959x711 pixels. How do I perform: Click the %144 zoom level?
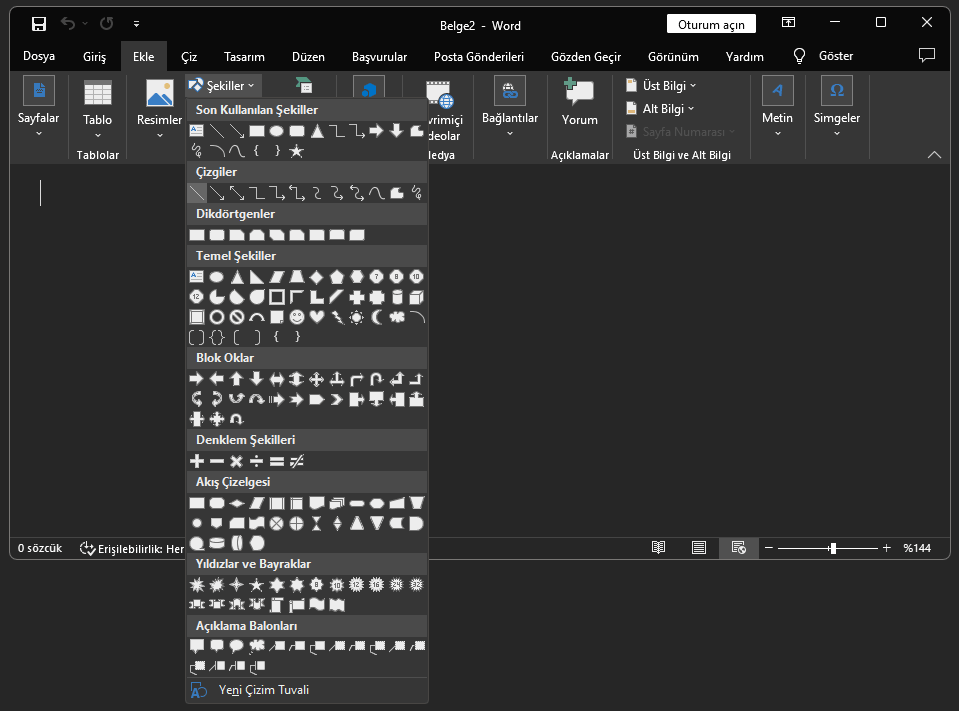(917, 548)
